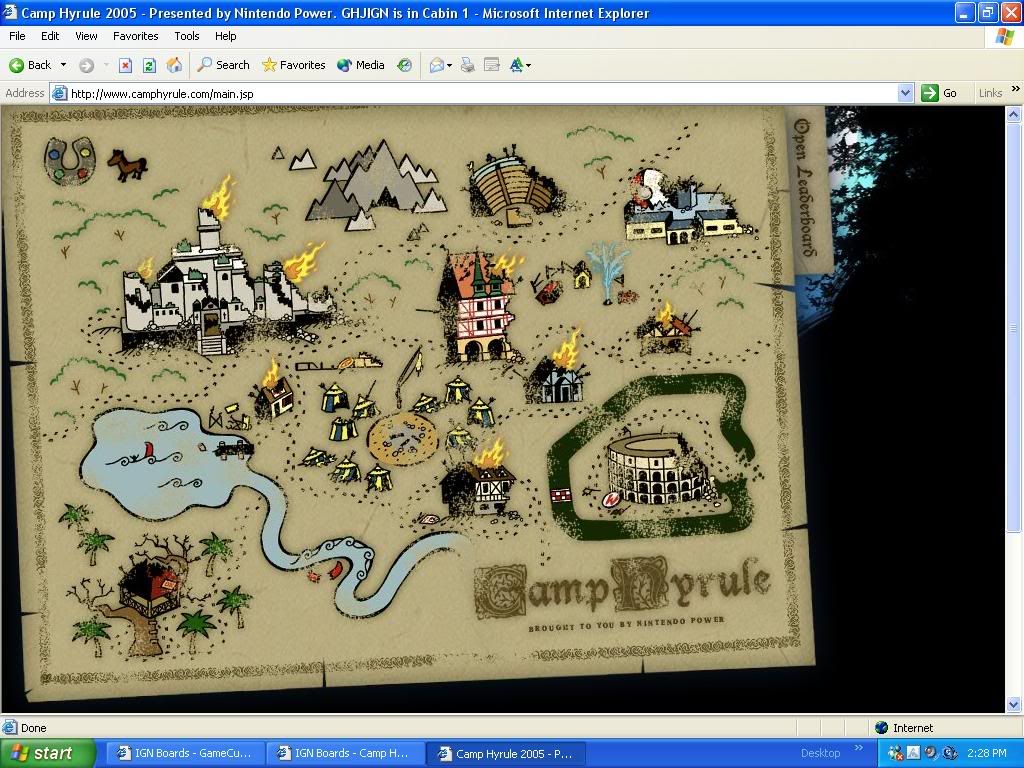Click the brown horse on the map
The width and height of the screenshot is (1024, 768).
127,165
